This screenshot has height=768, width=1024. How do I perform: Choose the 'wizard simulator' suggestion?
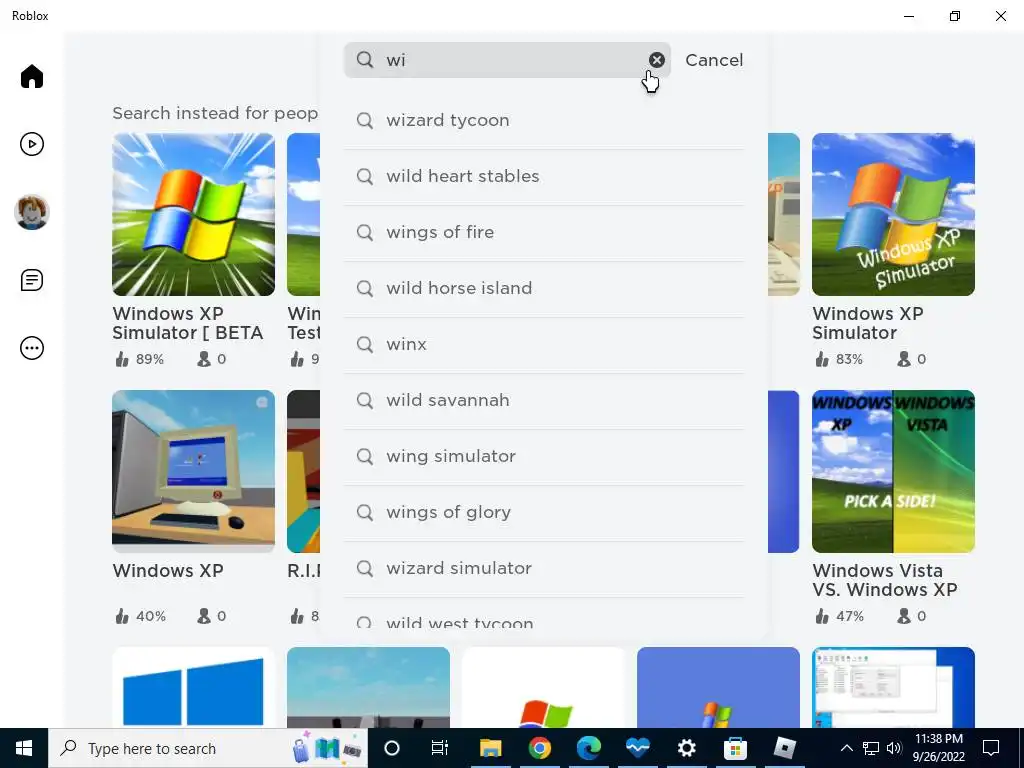544,569
